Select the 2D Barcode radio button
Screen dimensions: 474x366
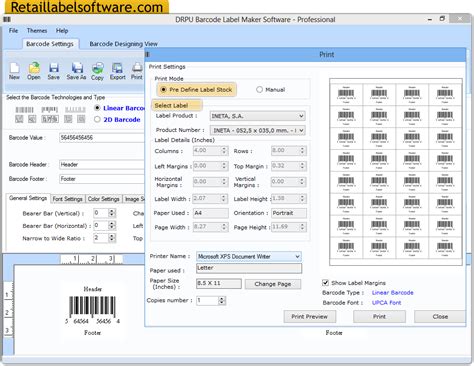click(x=97, y=119)
